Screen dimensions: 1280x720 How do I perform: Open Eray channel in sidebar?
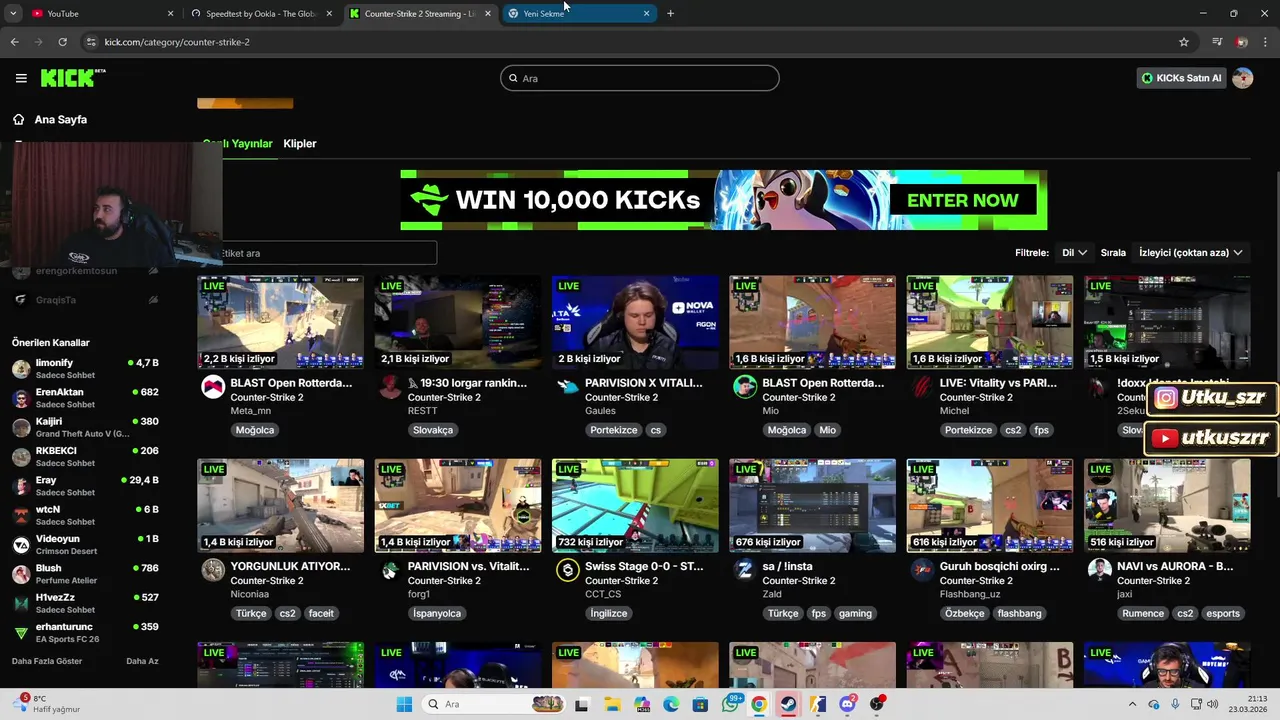click(85, 486)
